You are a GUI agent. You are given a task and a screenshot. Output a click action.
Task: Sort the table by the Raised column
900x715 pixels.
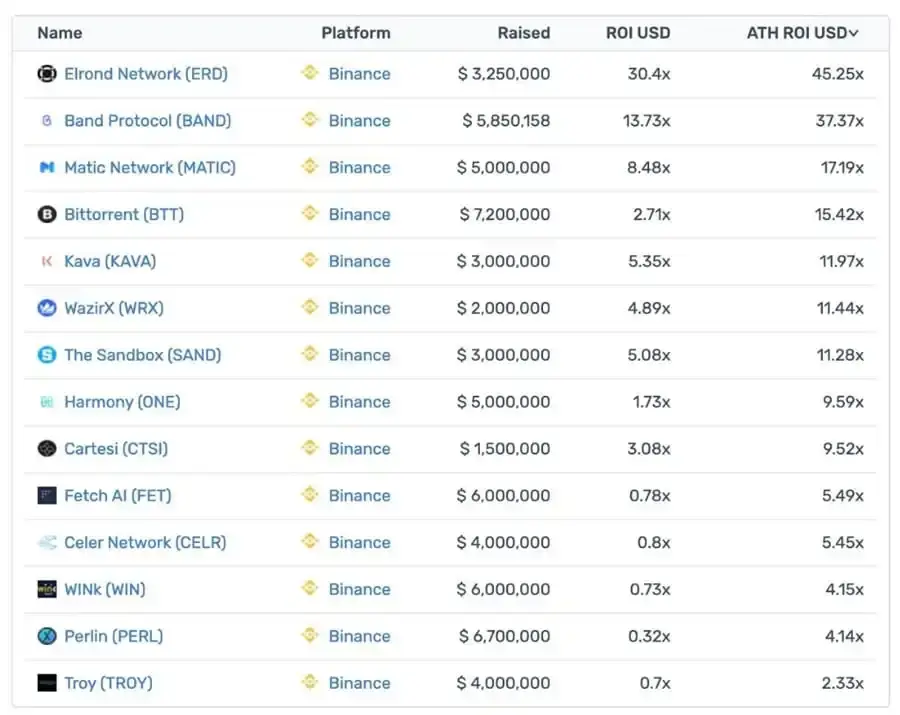[523, 32]
